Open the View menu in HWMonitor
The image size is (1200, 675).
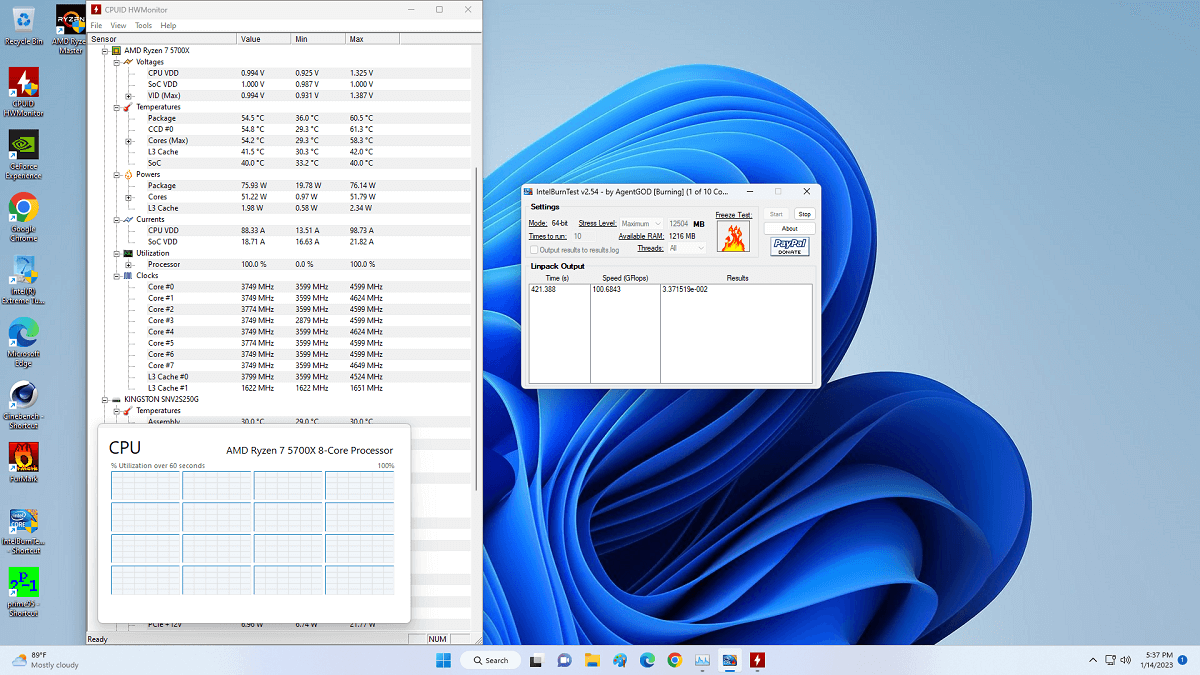pyautogui.click(x=118, y=25)
